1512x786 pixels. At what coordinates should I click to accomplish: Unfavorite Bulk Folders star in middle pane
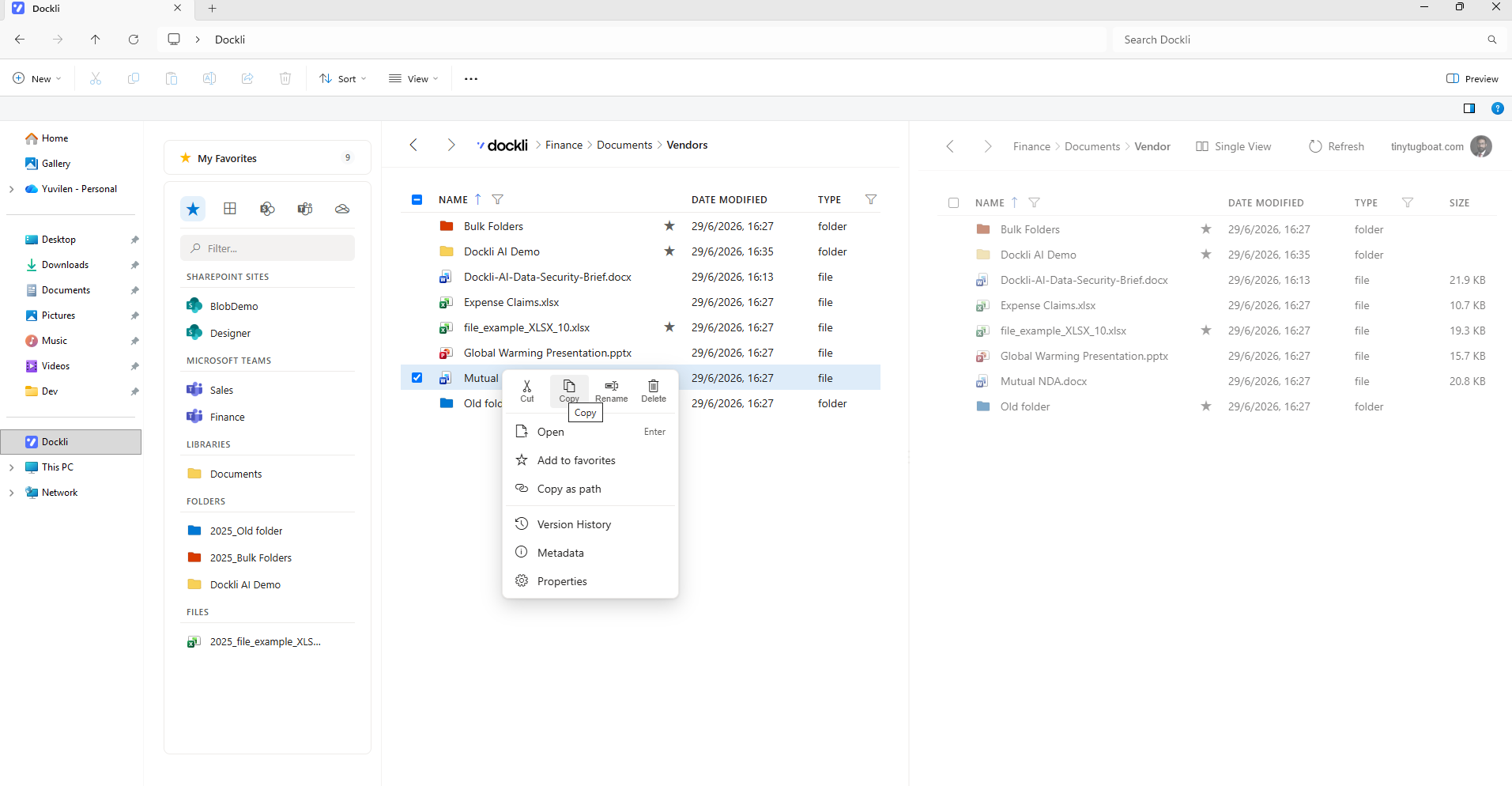669,226
